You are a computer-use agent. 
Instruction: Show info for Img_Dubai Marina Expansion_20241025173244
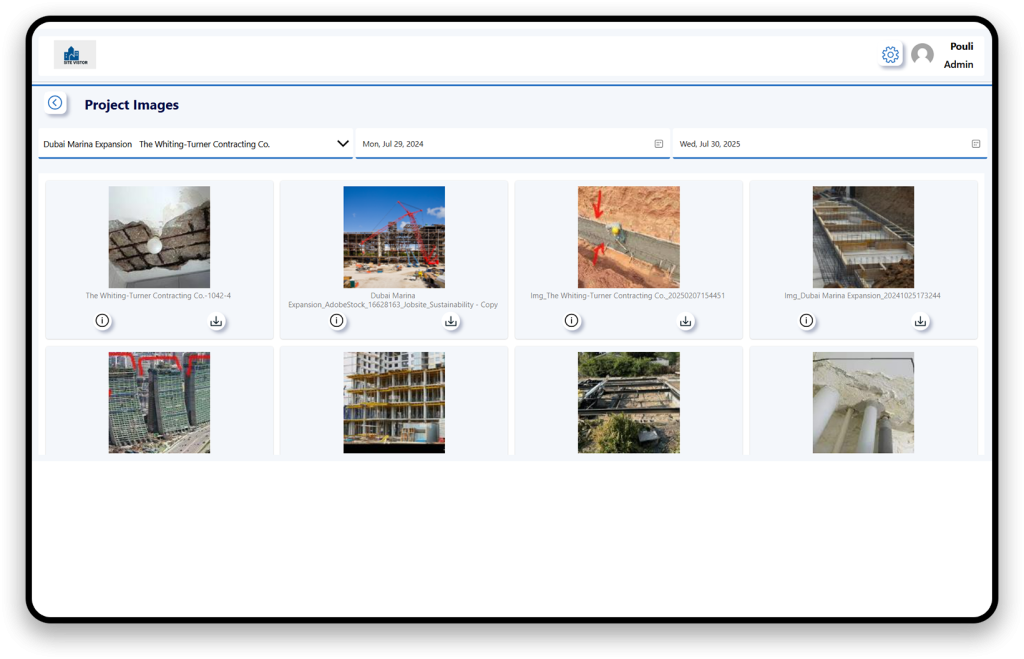[x=806, y=321]
